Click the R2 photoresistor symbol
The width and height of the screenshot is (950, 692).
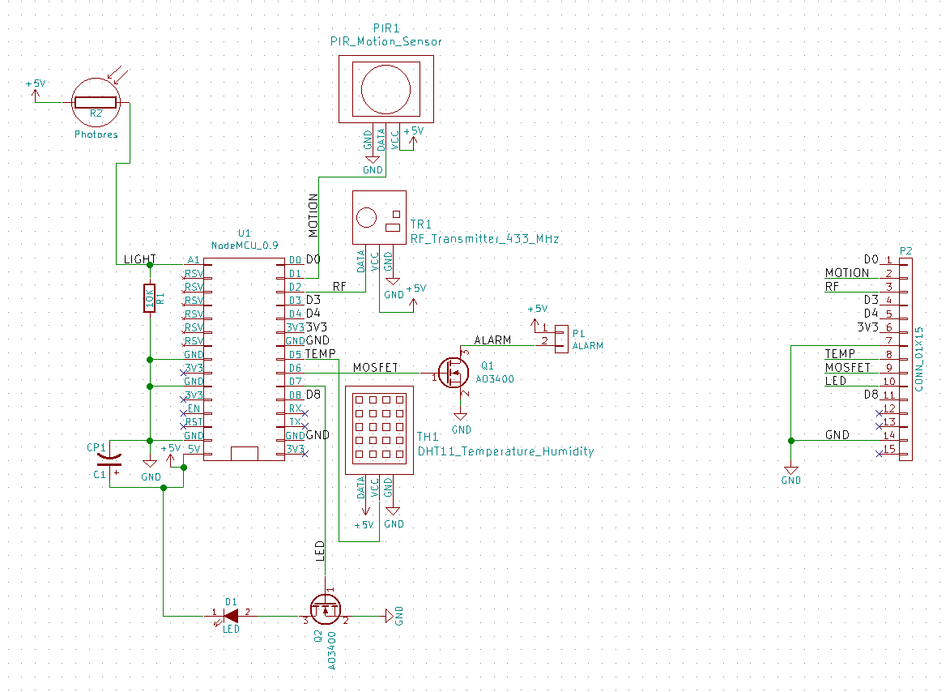pos(96,102)
